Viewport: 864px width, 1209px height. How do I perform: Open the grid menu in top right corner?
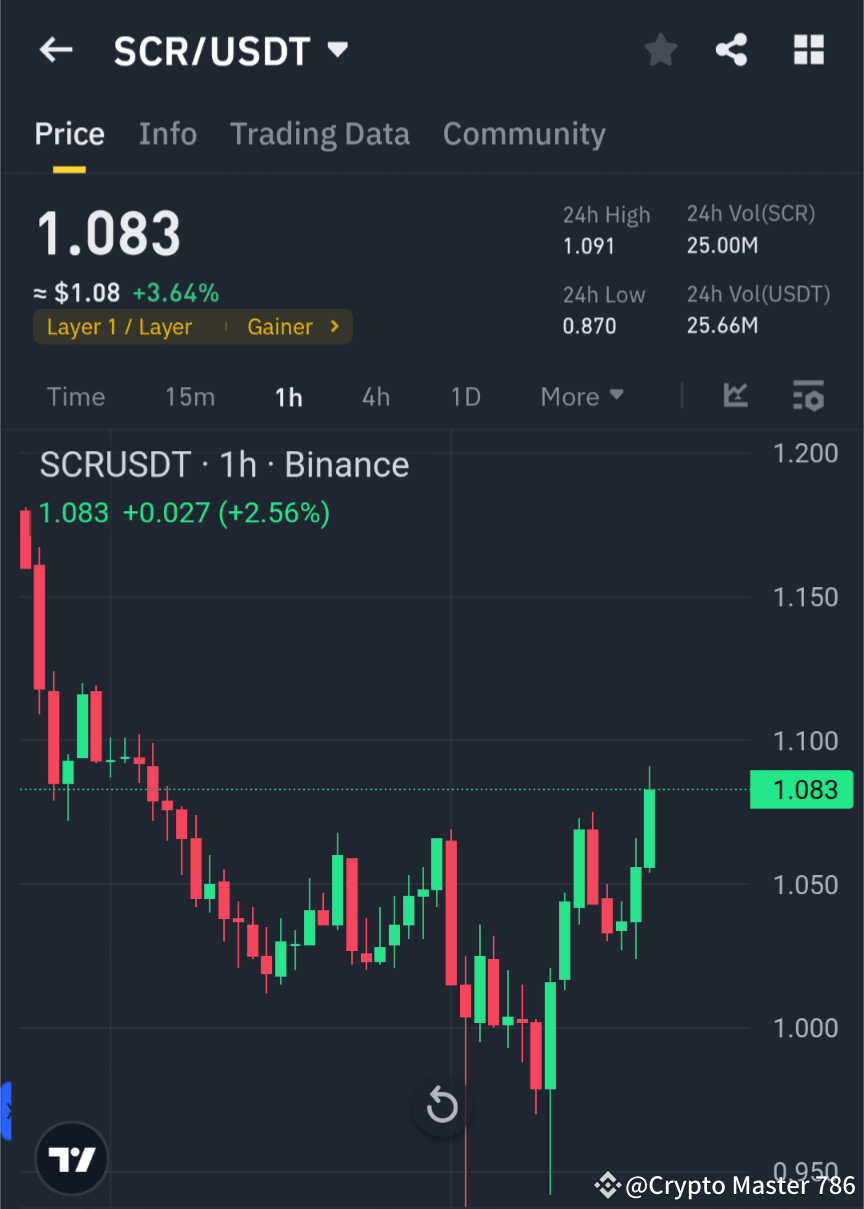pyautogui.click(x=808, y=50)
